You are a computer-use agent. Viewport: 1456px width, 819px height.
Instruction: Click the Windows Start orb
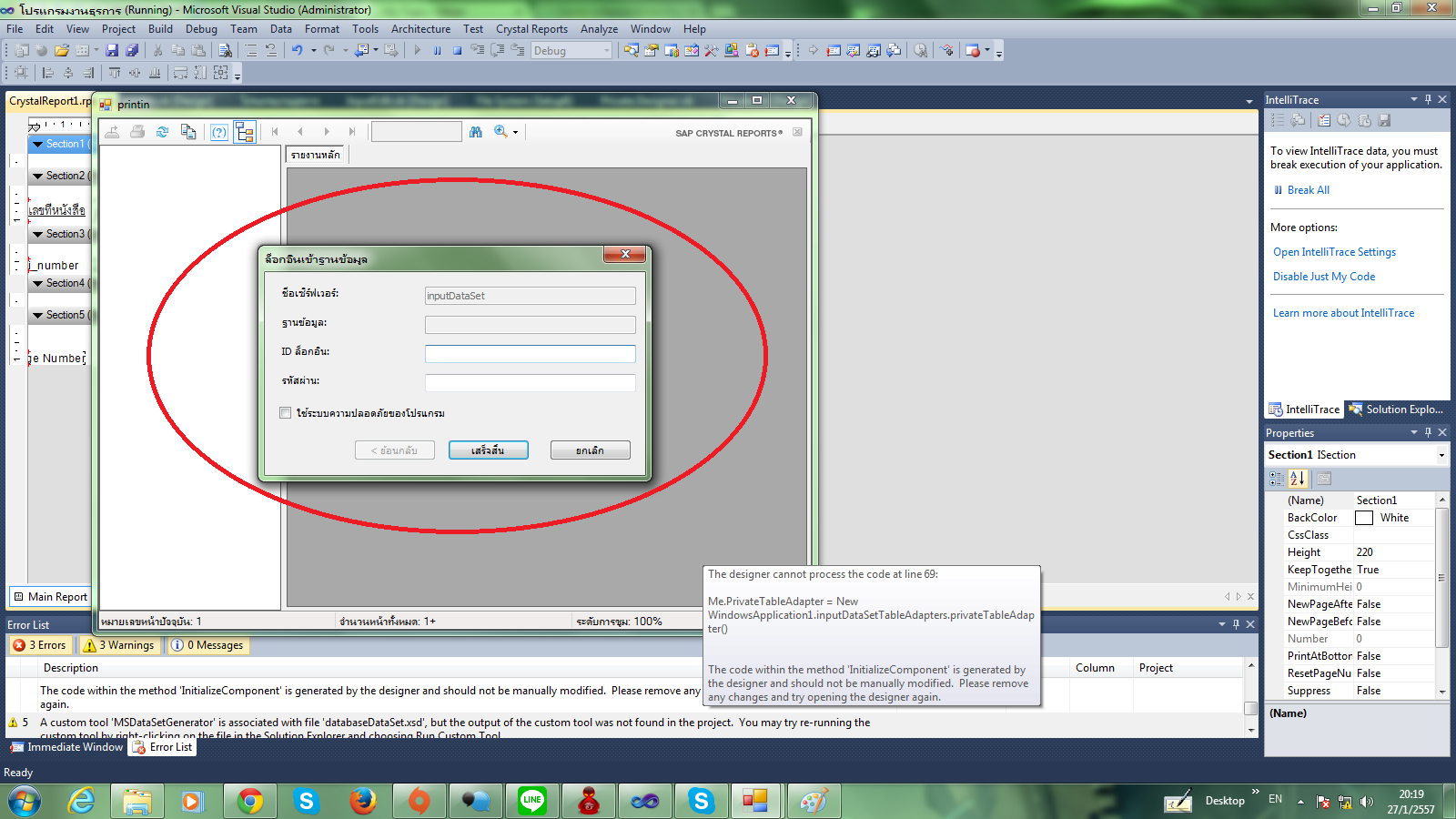[25, 802]
